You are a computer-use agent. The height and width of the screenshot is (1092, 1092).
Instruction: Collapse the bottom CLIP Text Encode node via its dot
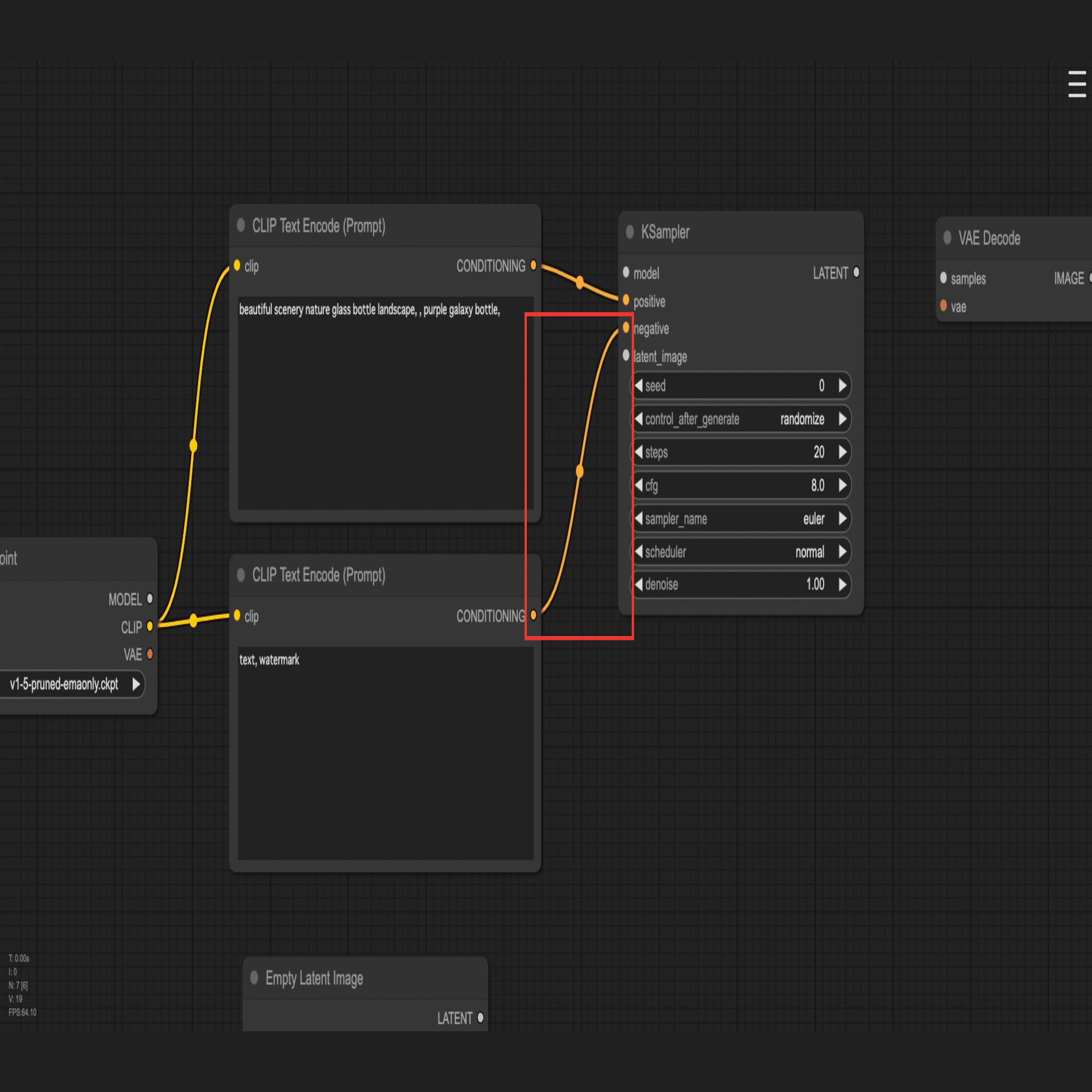coord(241,575)
